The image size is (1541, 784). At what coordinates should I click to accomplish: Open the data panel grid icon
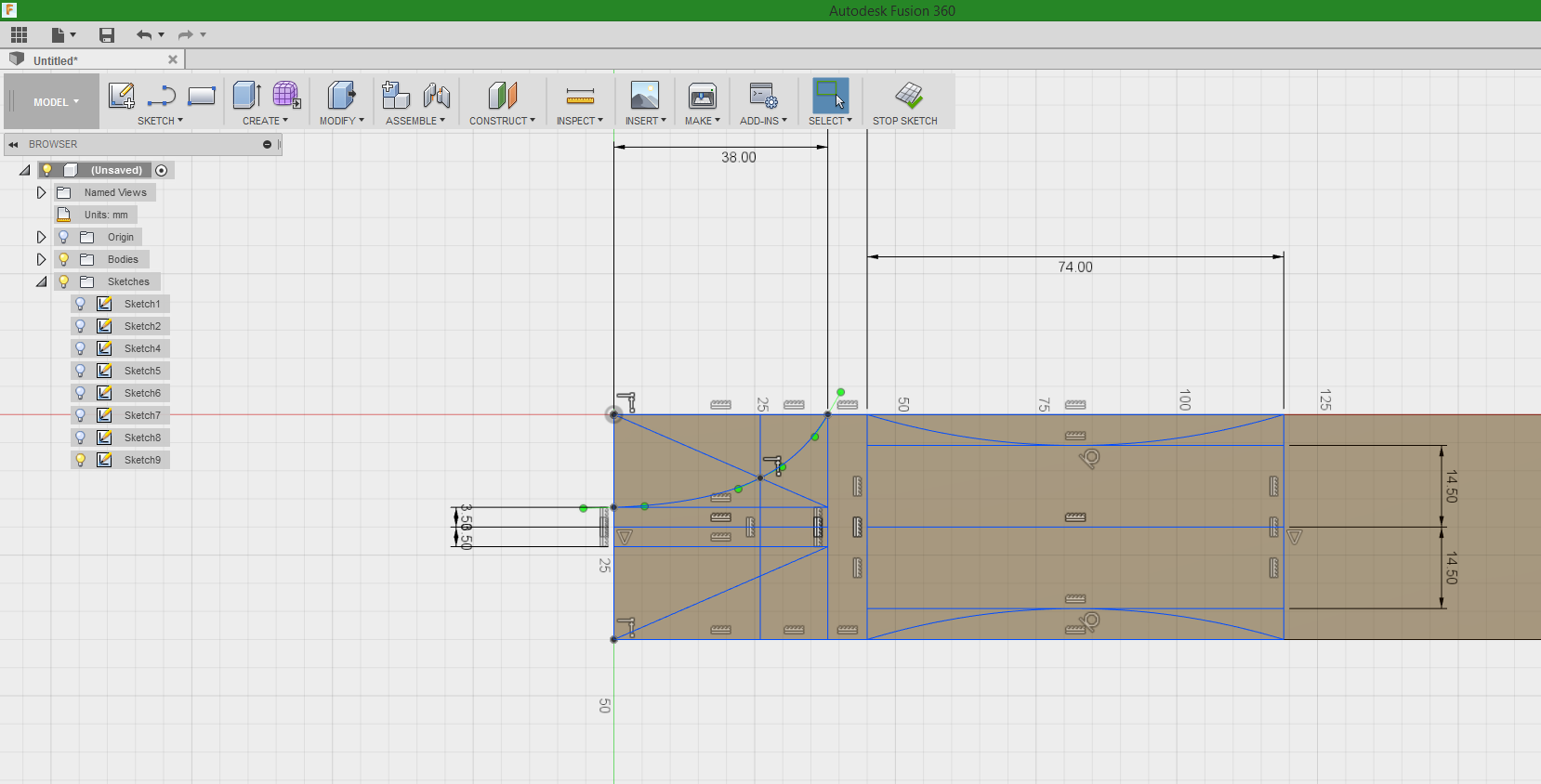pyautogui.click(x=19, y=35)
